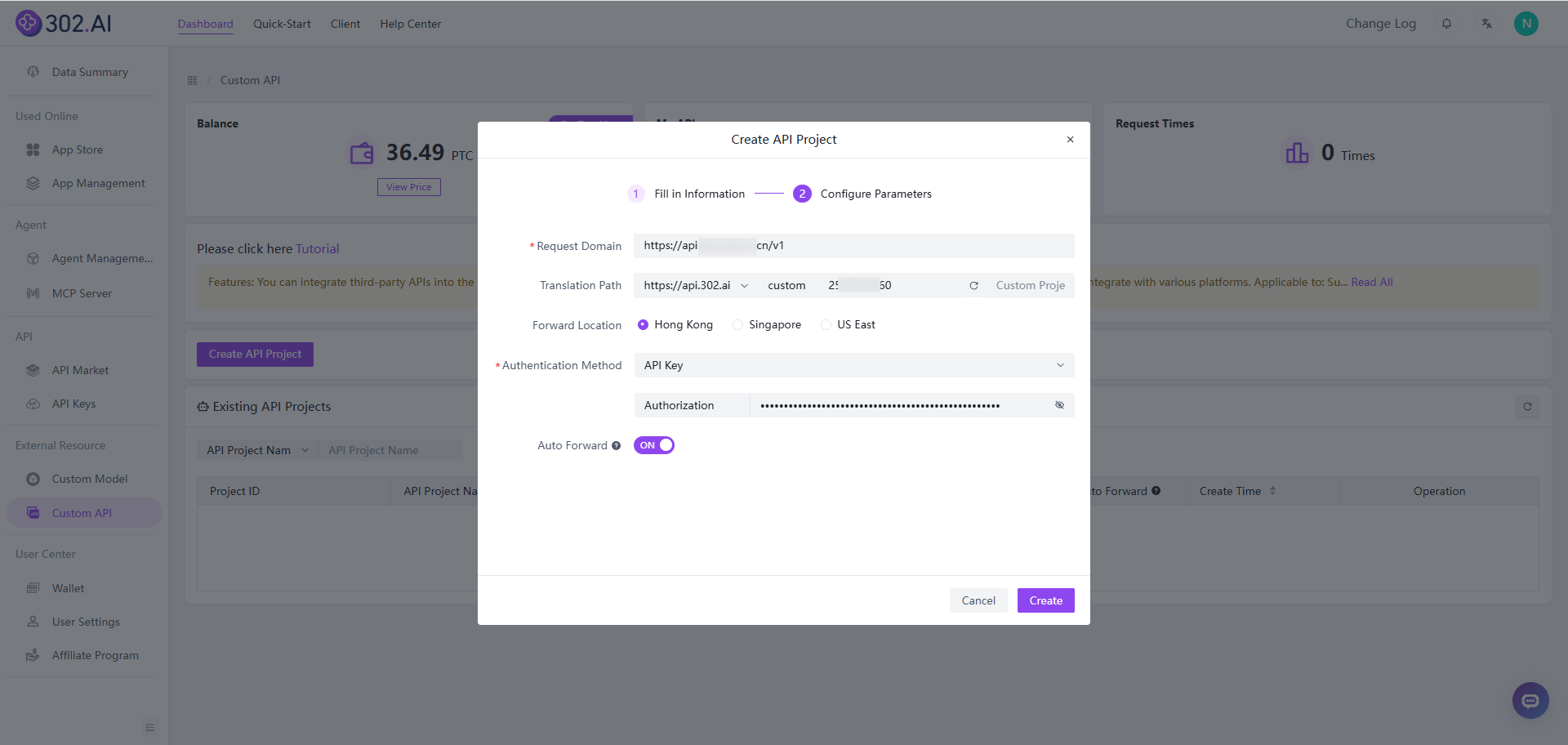Open the Change Log link
Viewport: 1568px width, 745px height.
click(1381, 24)
